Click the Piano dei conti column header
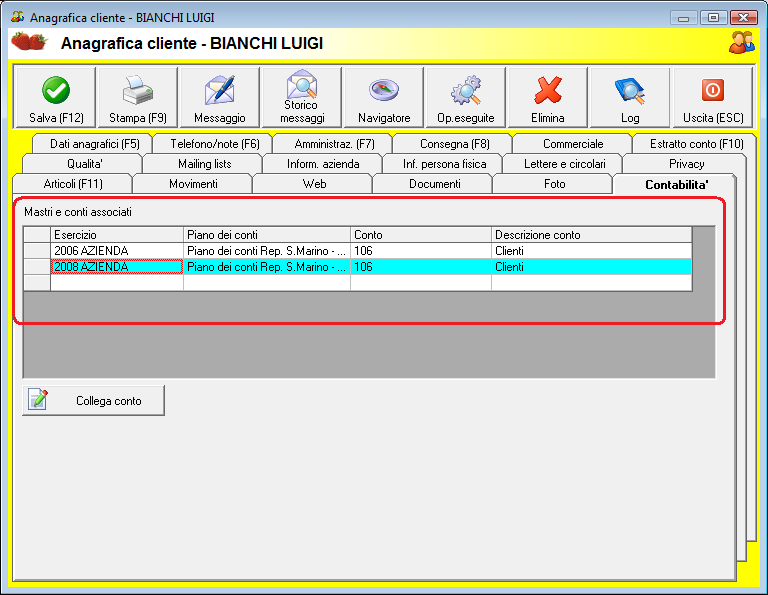Screen dimensions: 768x595 click(x=267, y=235)
